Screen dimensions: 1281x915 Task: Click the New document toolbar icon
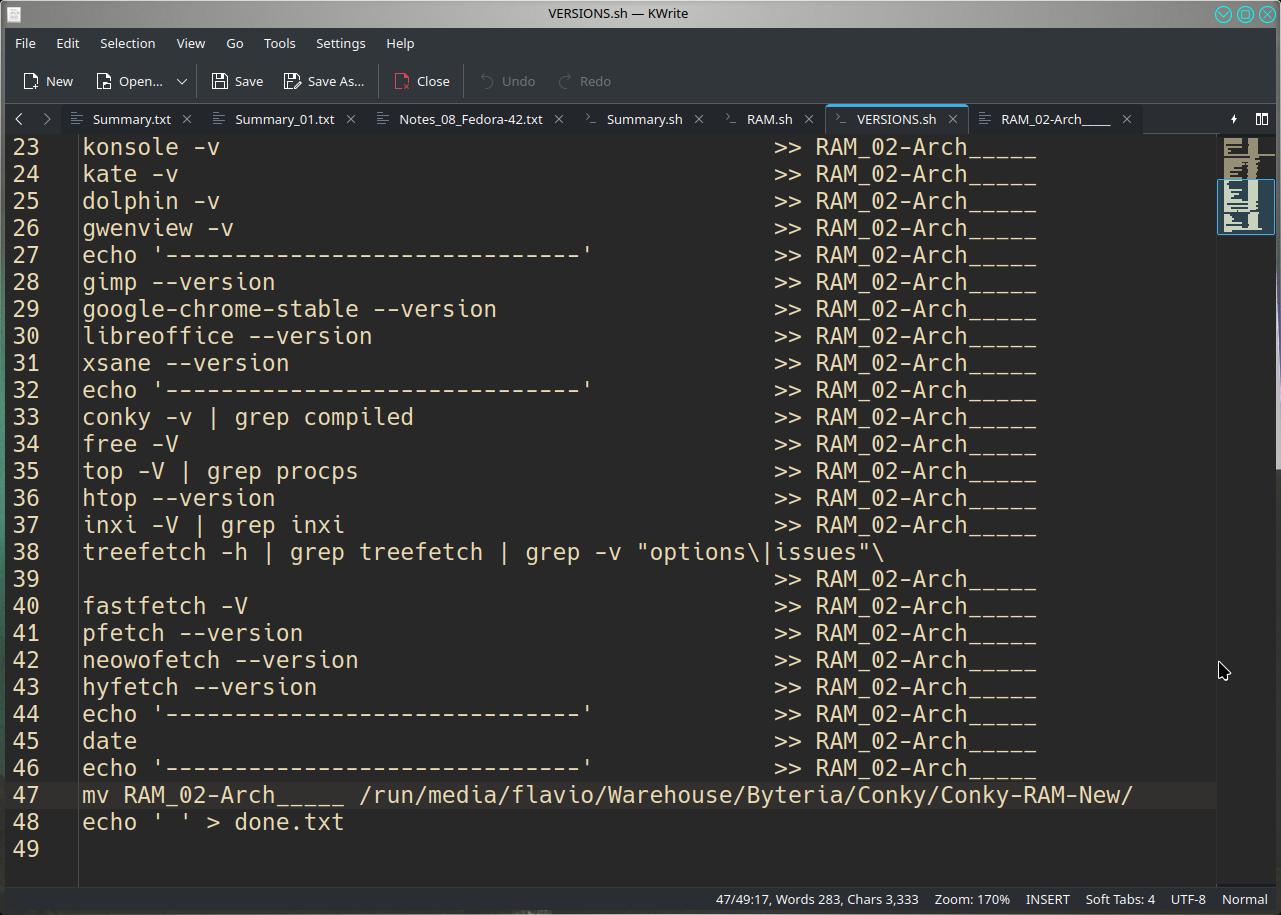click(x=47, y=81)
